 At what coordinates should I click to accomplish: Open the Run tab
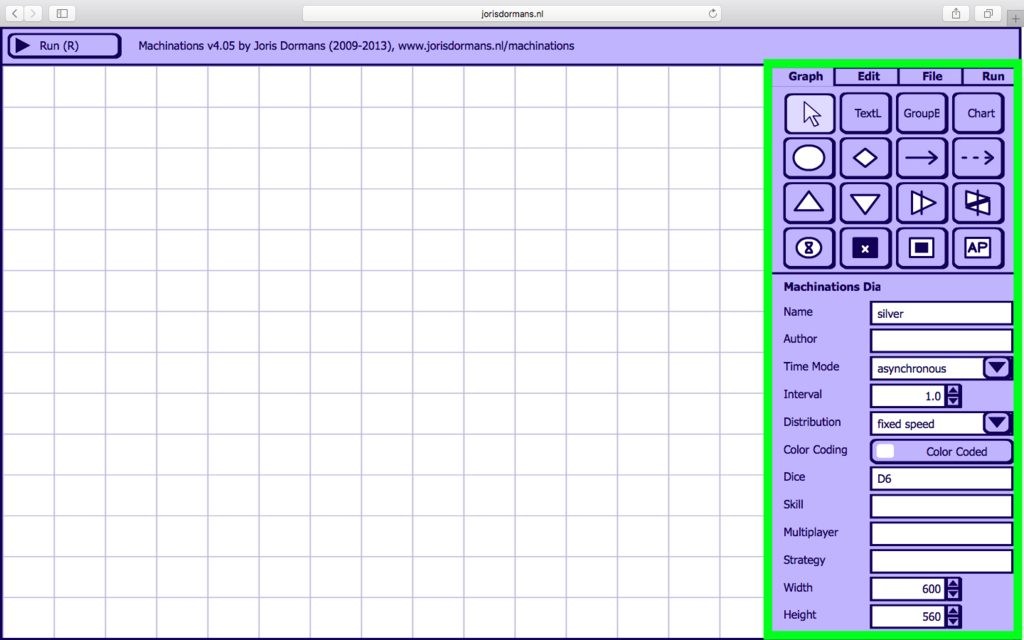tap(989, 76)
